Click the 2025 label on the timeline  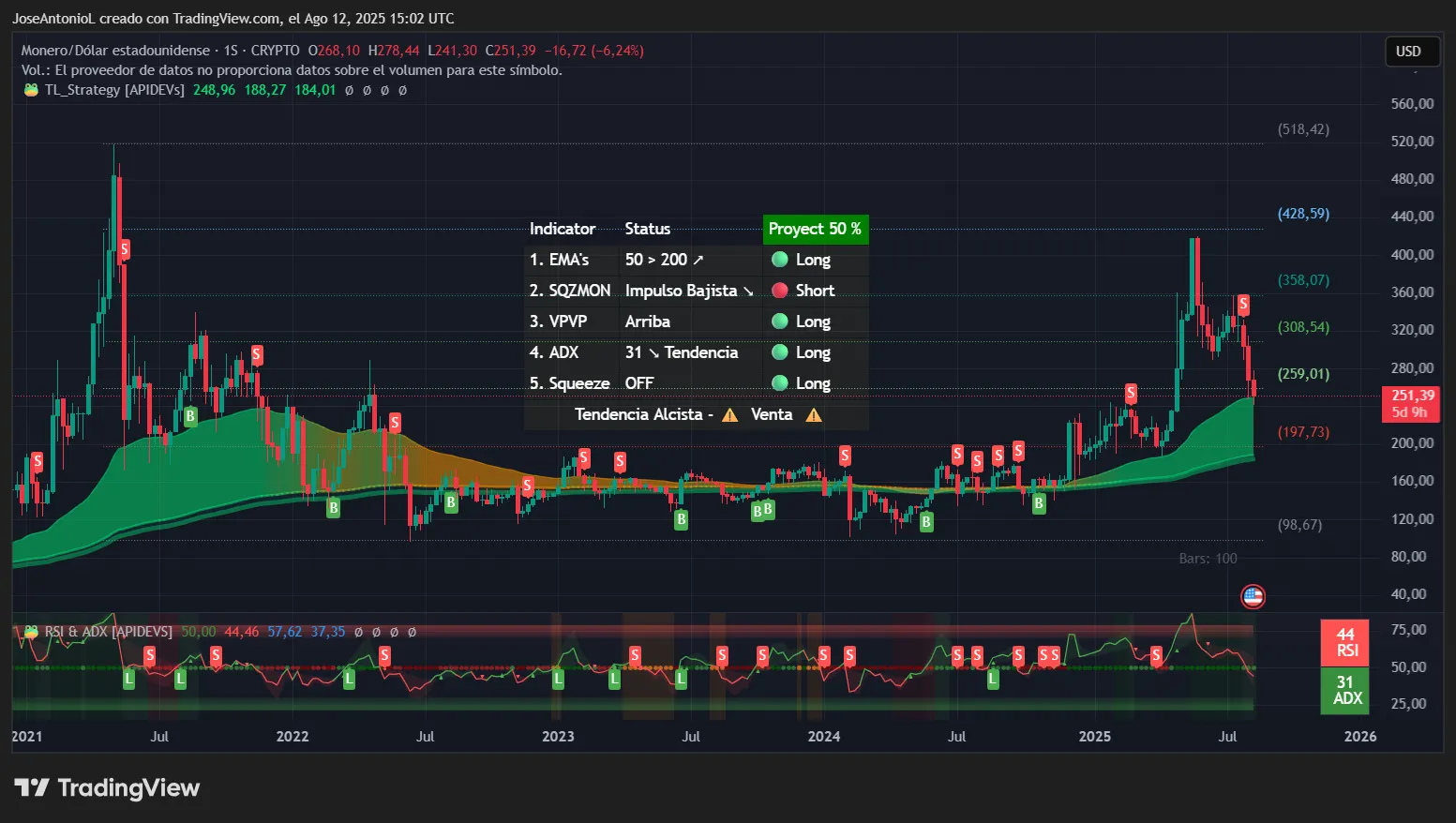tap(1094, 737)
